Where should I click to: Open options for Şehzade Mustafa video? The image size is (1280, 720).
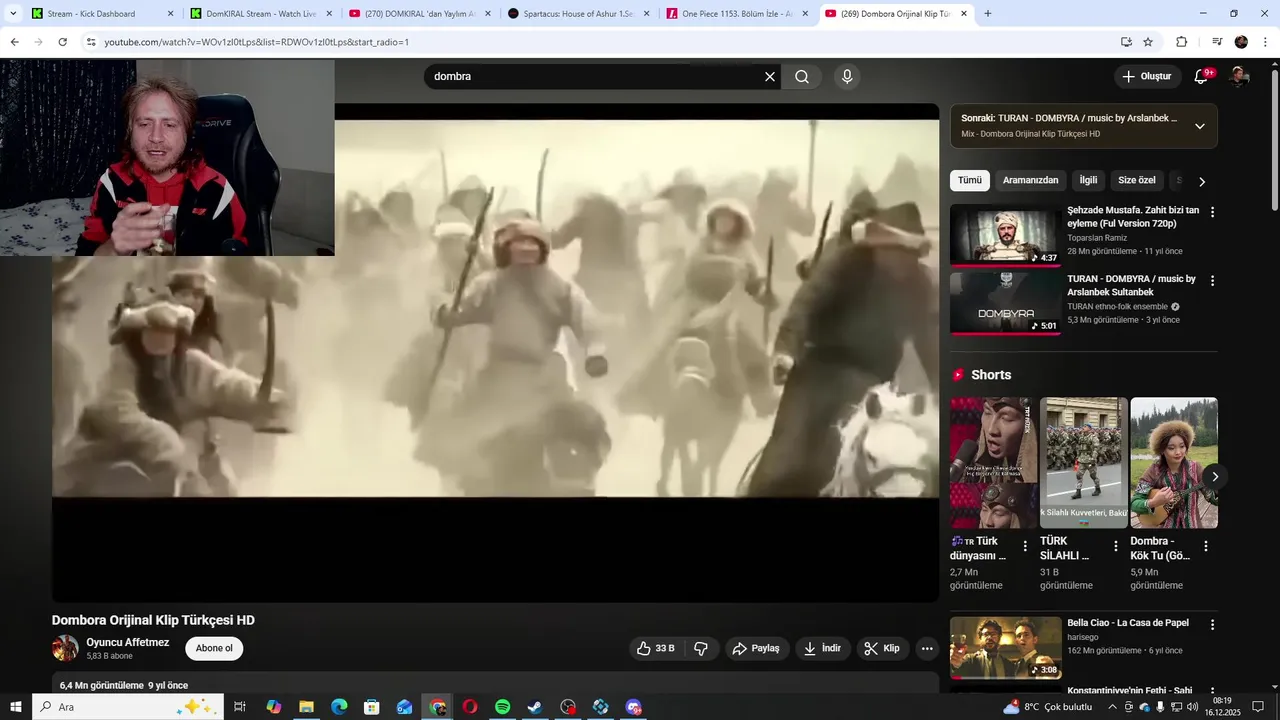point(1212,212)
